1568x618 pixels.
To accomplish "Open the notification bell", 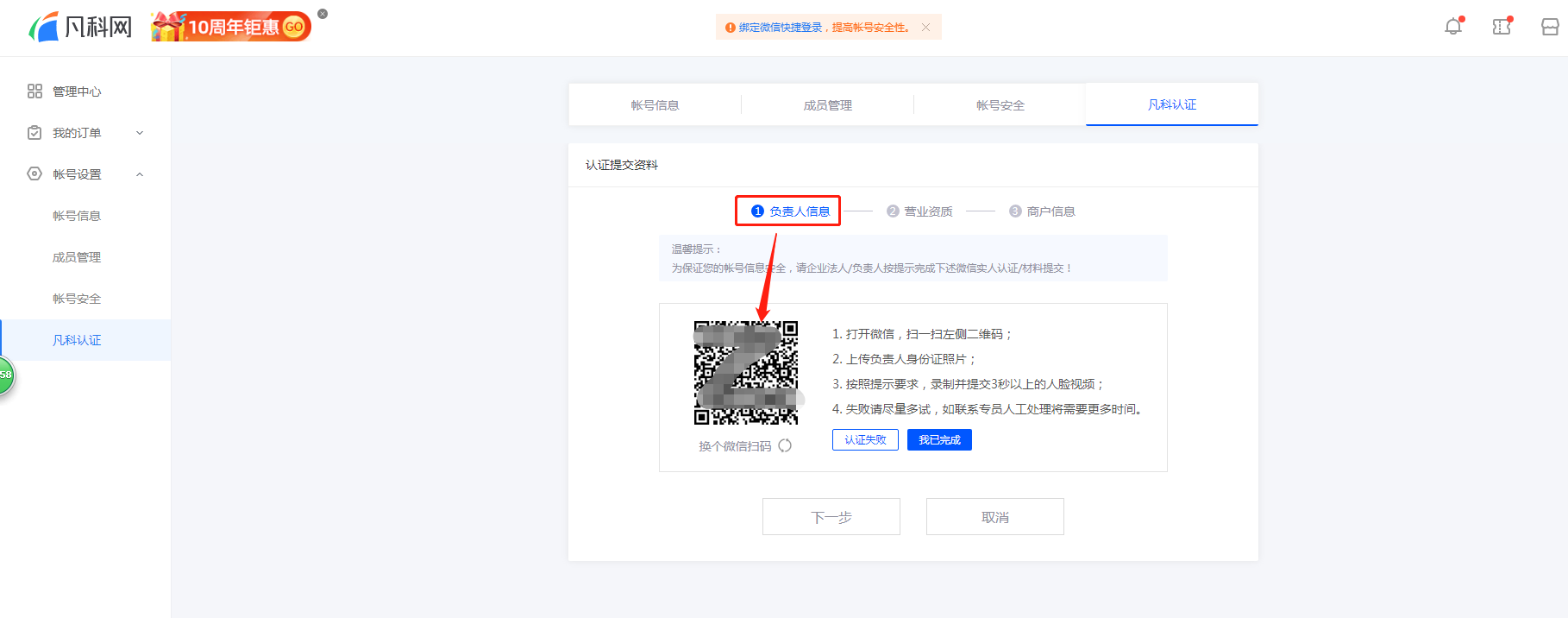I will (1454, 27).
